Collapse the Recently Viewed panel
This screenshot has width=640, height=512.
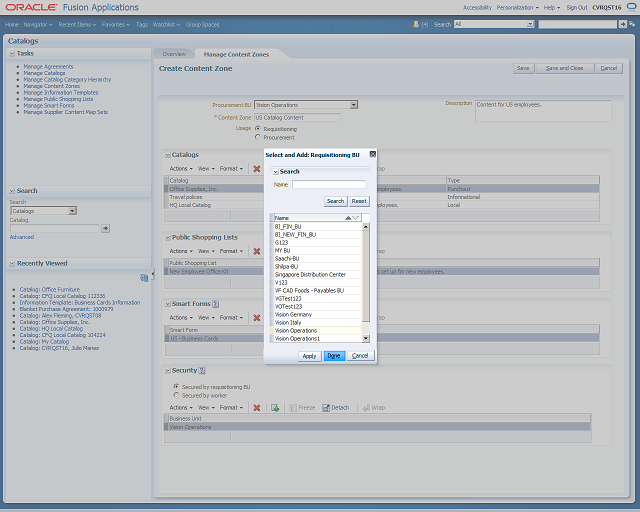12,263
